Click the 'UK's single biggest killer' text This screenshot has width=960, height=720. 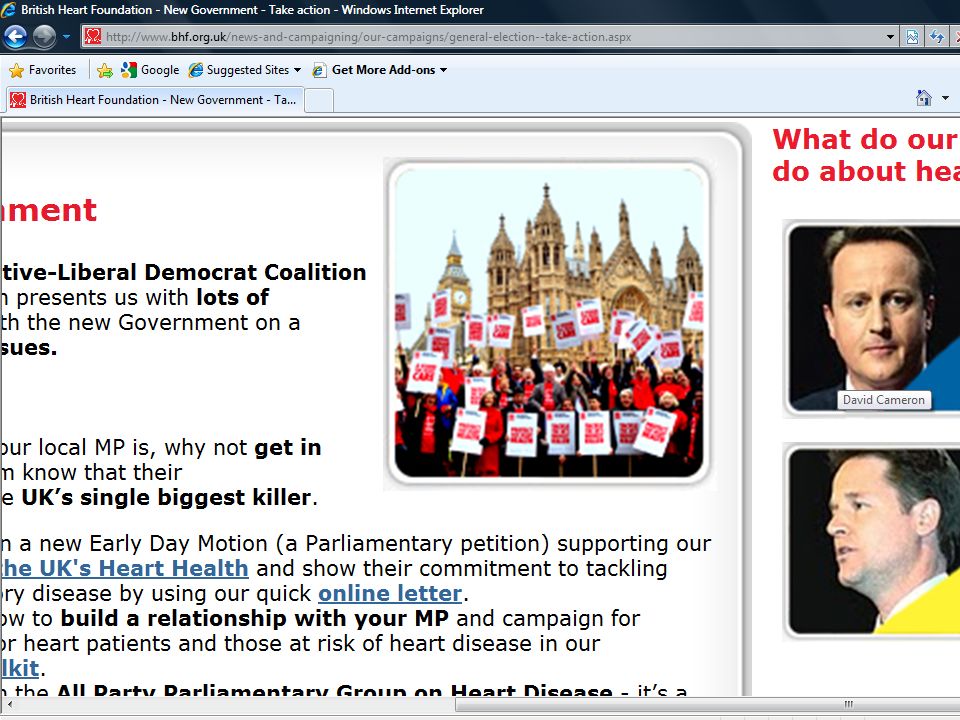click(166, 497)
